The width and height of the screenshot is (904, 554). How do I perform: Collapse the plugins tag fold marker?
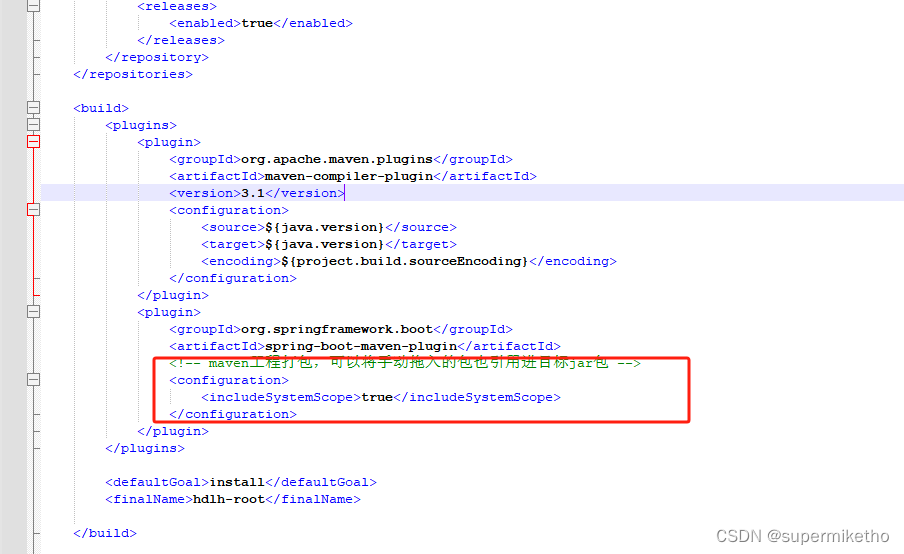(33, 125)
